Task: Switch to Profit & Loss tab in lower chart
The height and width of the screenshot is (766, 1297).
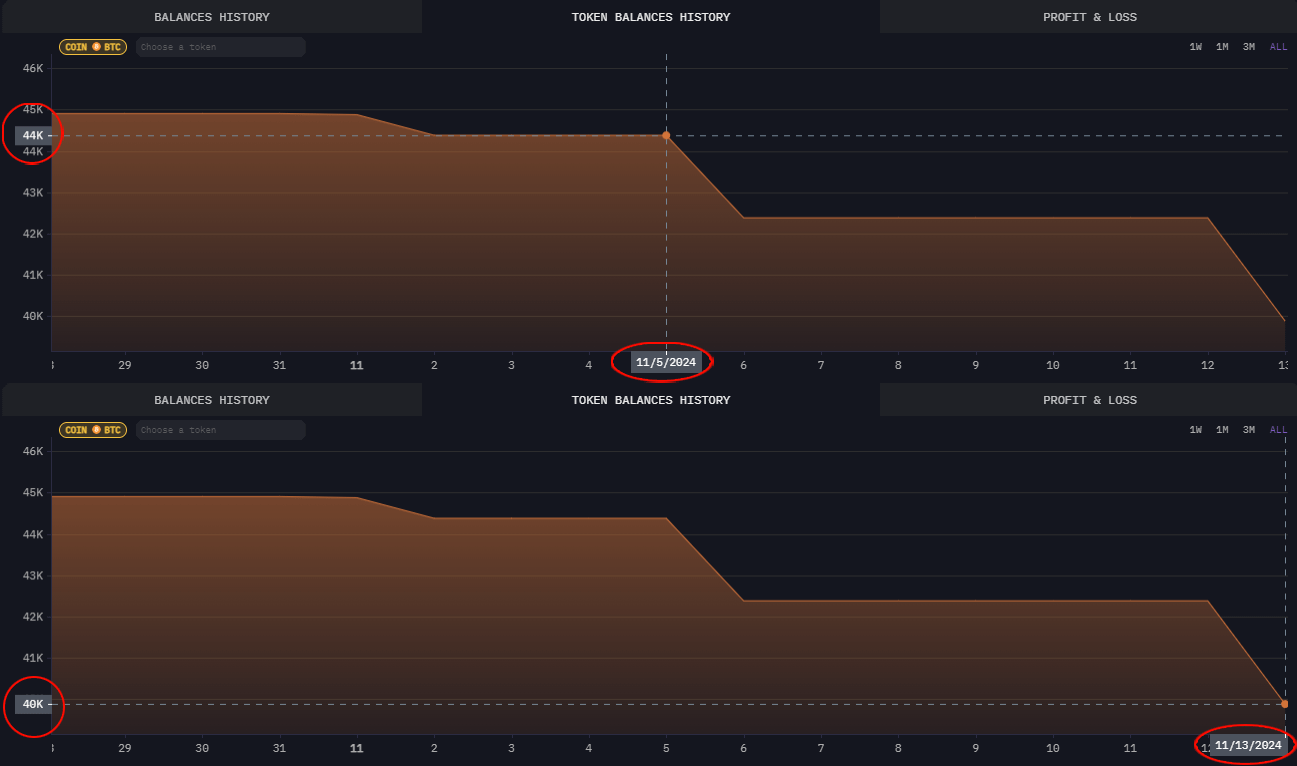Action: [x=1089, y=400]
